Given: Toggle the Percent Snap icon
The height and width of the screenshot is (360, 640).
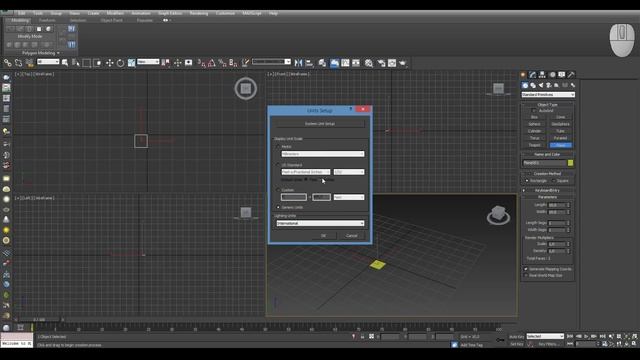Looking at the screenshot, I should (222, 63).
